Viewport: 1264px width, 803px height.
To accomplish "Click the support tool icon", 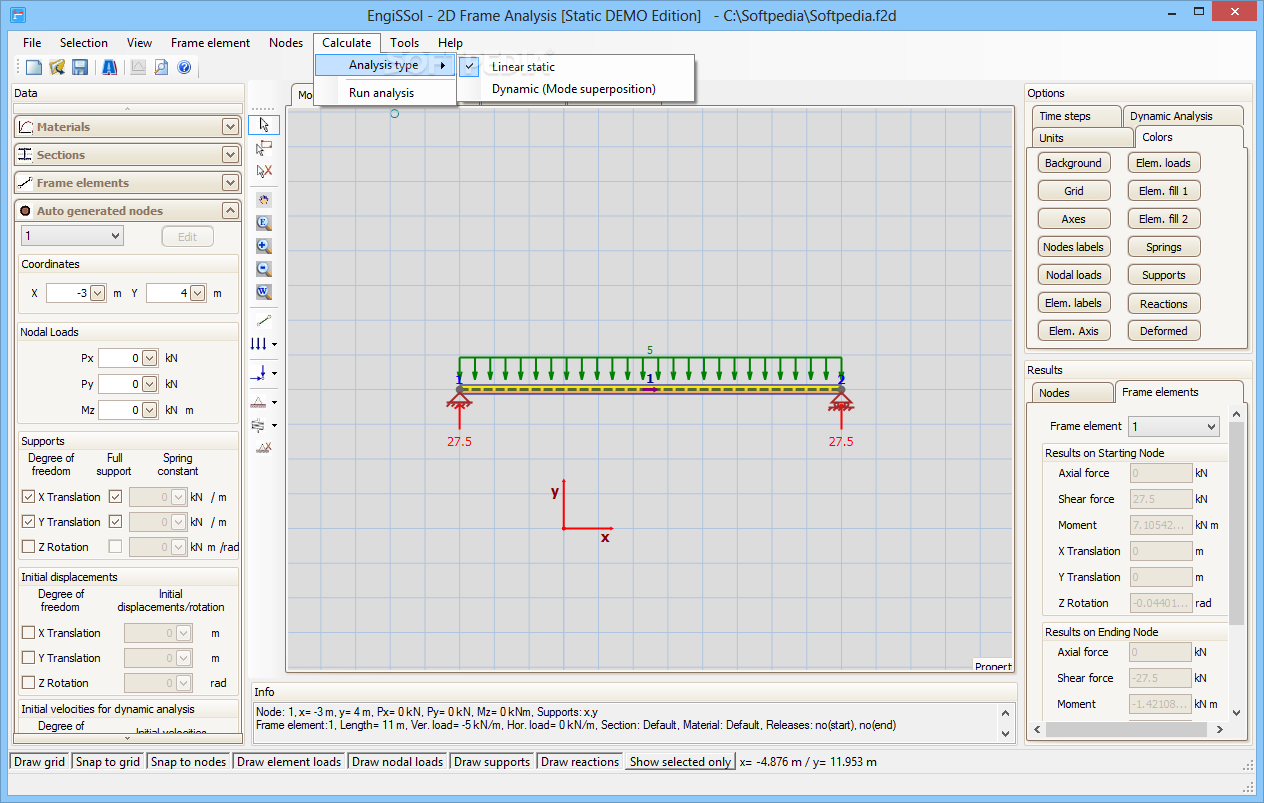I will coord(259,402).
